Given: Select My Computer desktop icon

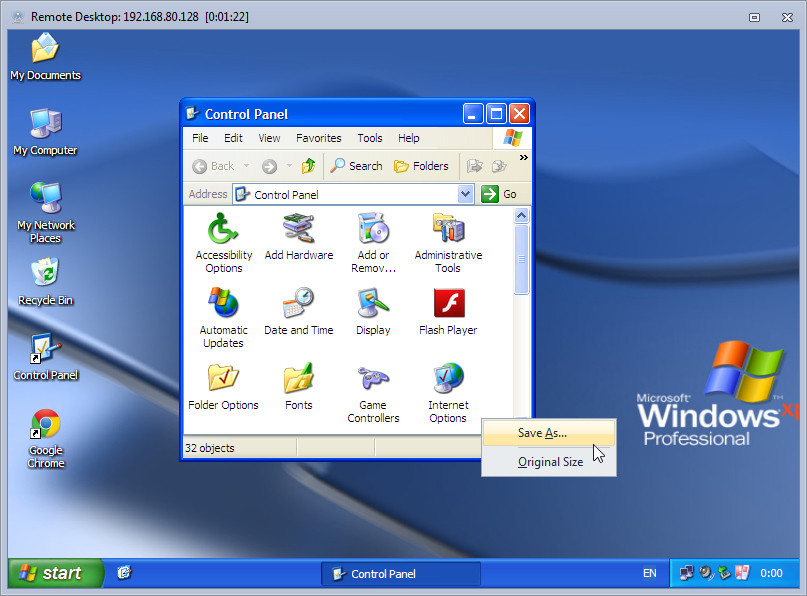Looking at the screenshot, I should (x=45, y=132).
